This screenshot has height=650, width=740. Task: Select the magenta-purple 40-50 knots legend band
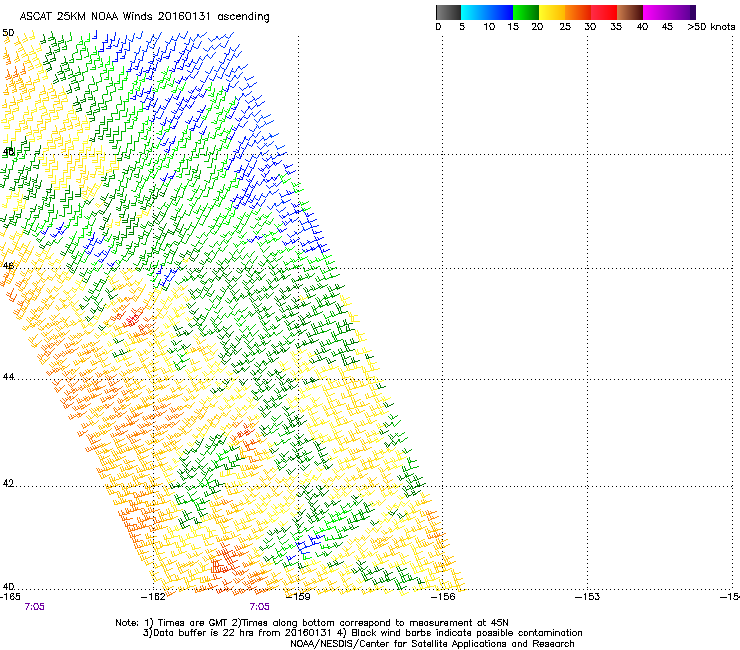click(669, 12)
